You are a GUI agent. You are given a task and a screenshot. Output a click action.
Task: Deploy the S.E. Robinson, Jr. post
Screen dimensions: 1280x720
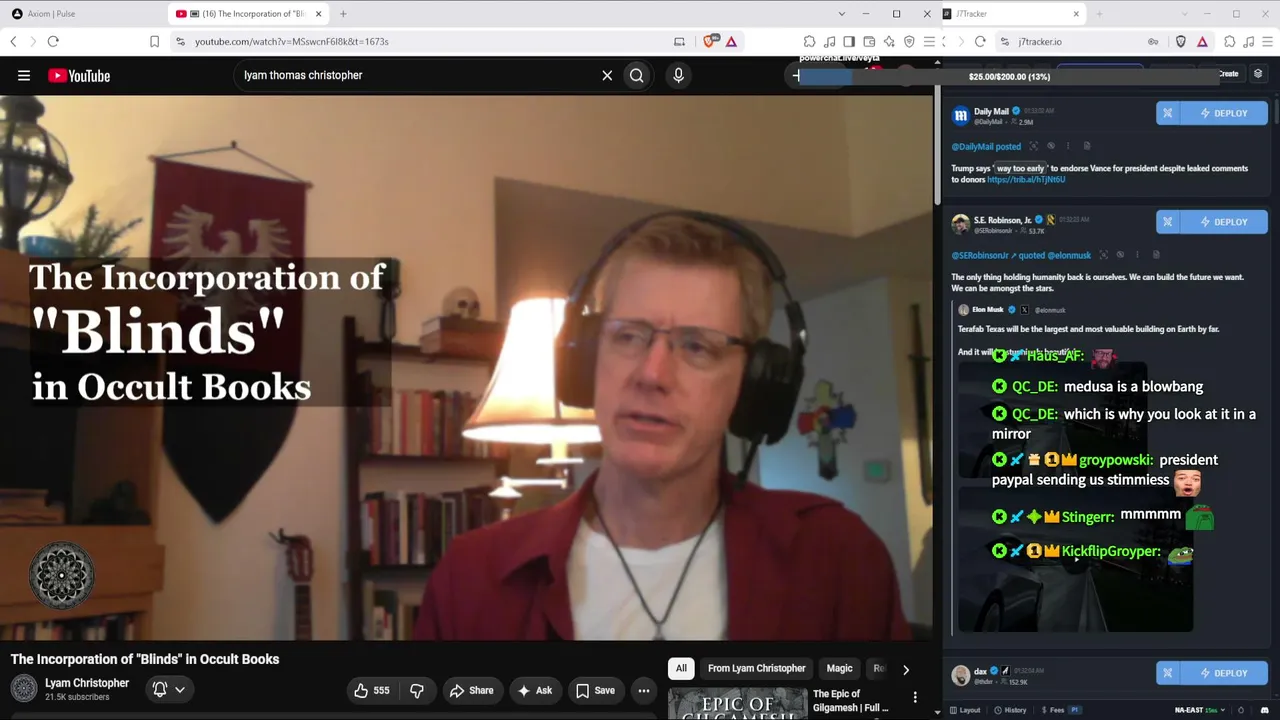1224,222
